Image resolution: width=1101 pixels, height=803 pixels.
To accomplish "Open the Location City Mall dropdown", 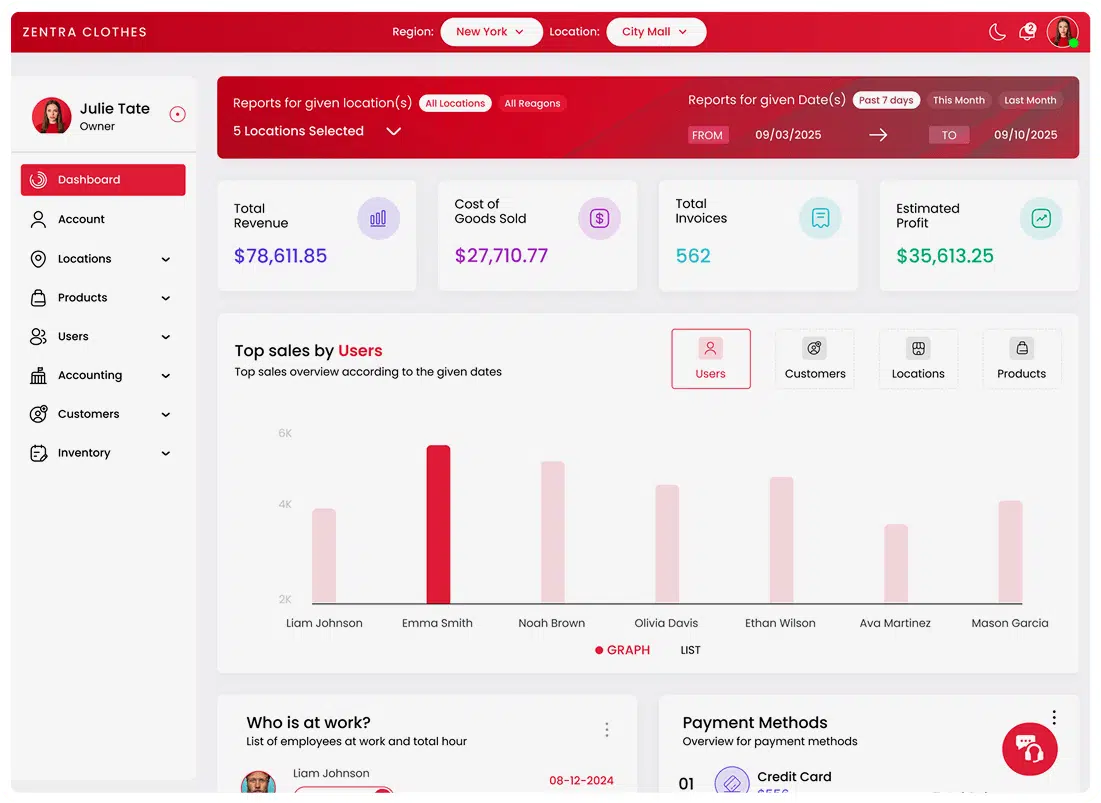I will tap(656, 31).
